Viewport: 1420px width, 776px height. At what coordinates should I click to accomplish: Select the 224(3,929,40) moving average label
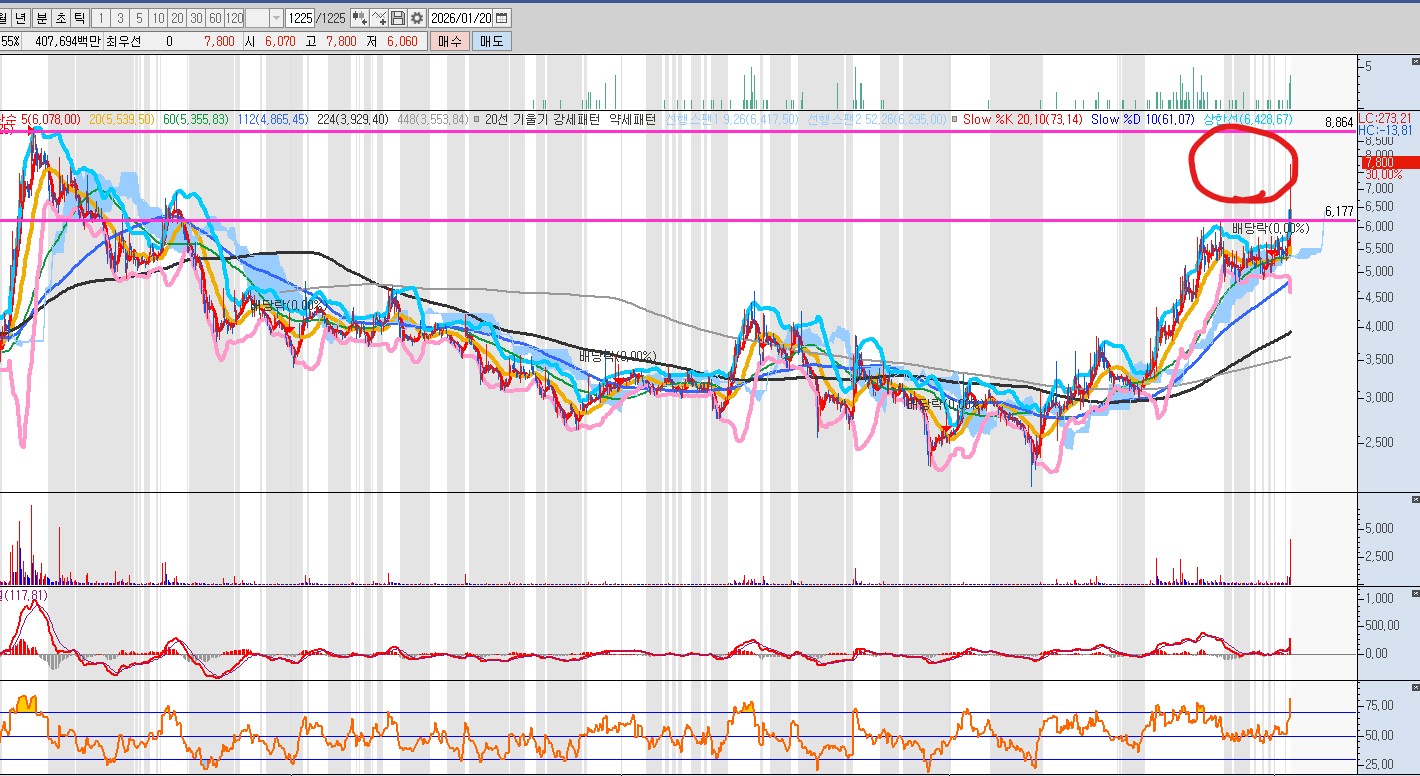point(353,119)
